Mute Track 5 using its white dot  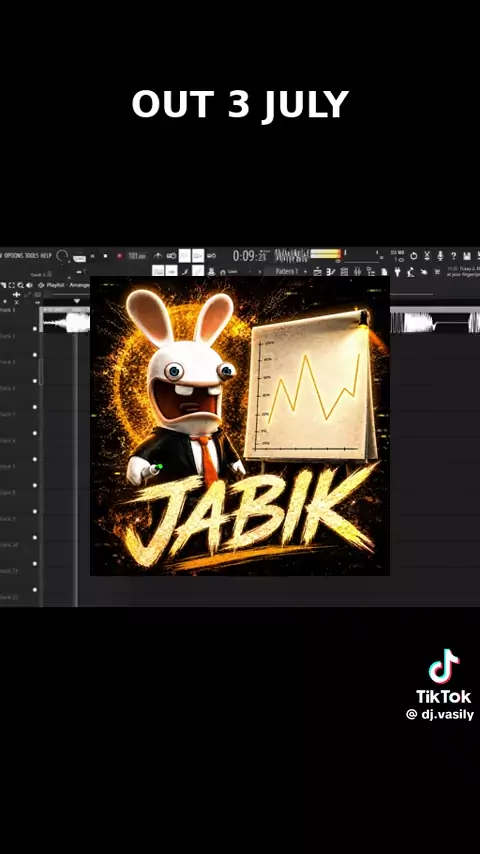(x=35, y=433)
